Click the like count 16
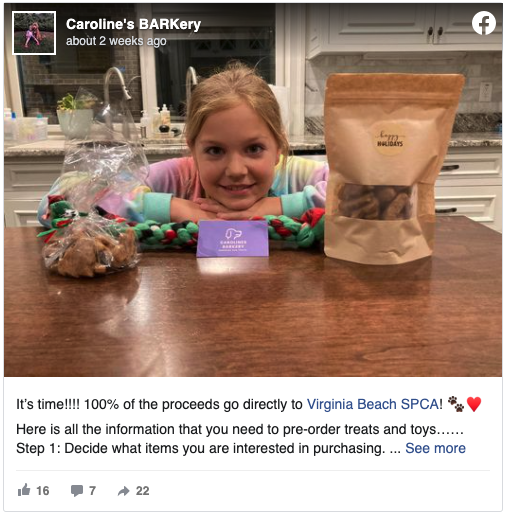507x516 pixels. point(43,491)
